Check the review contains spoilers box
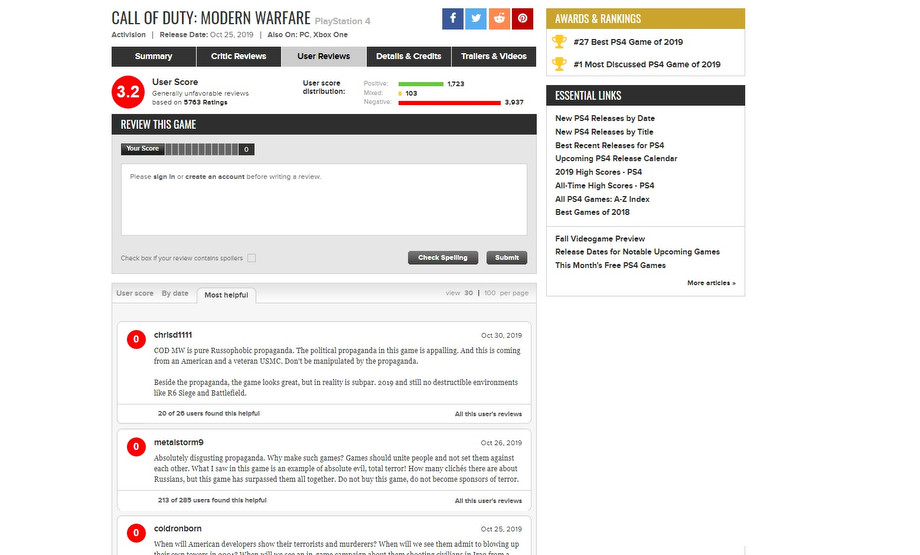 [252, 258]
